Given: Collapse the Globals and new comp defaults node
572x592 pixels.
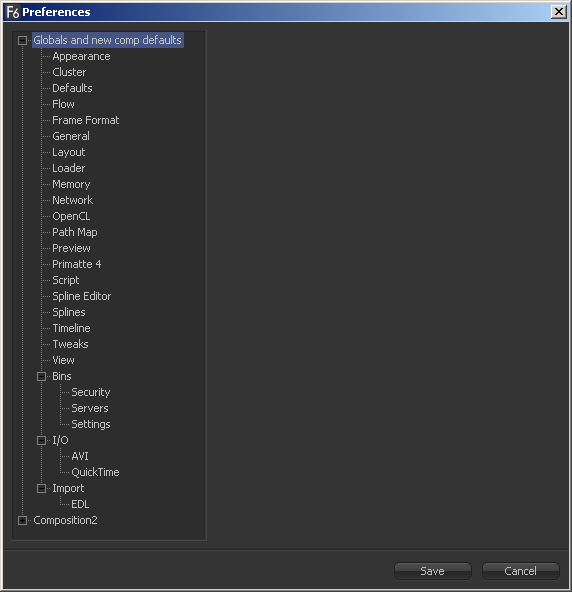Looking at the screenshot, I should tap(22, 40).
